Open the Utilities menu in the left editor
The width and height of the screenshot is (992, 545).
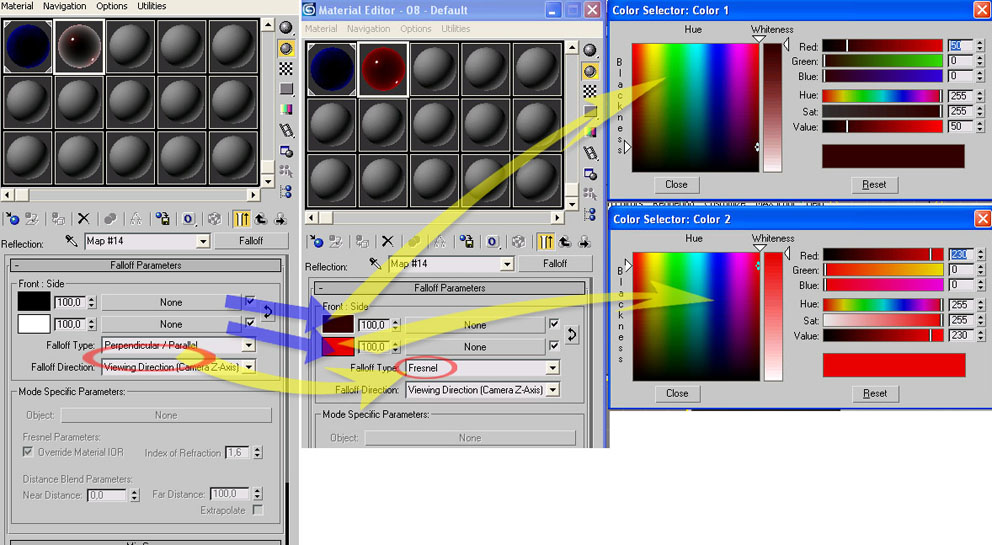click(152, 6)
